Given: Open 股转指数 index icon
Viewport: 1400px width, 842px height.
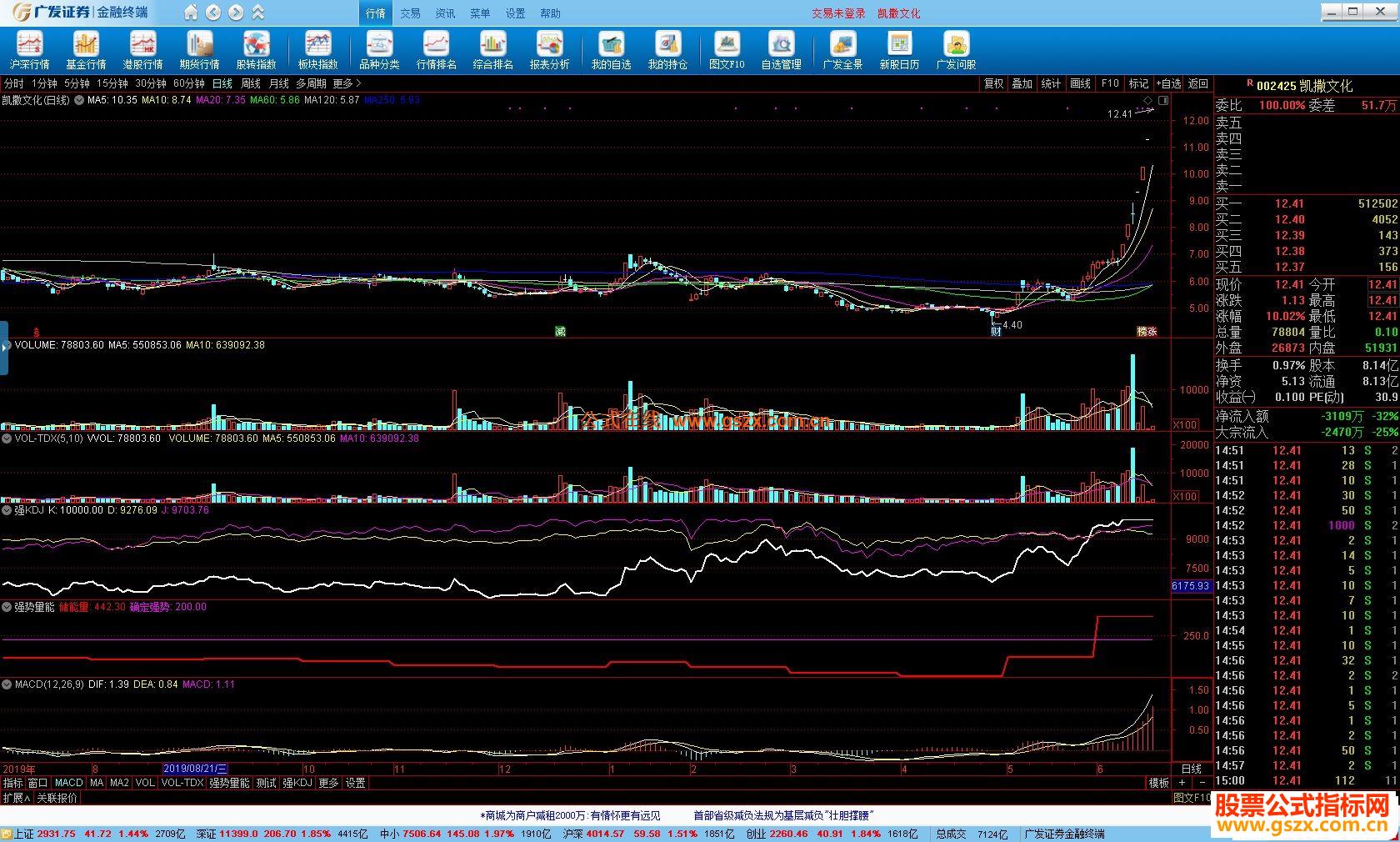Looking at the screenshot, I should [256, 50].
